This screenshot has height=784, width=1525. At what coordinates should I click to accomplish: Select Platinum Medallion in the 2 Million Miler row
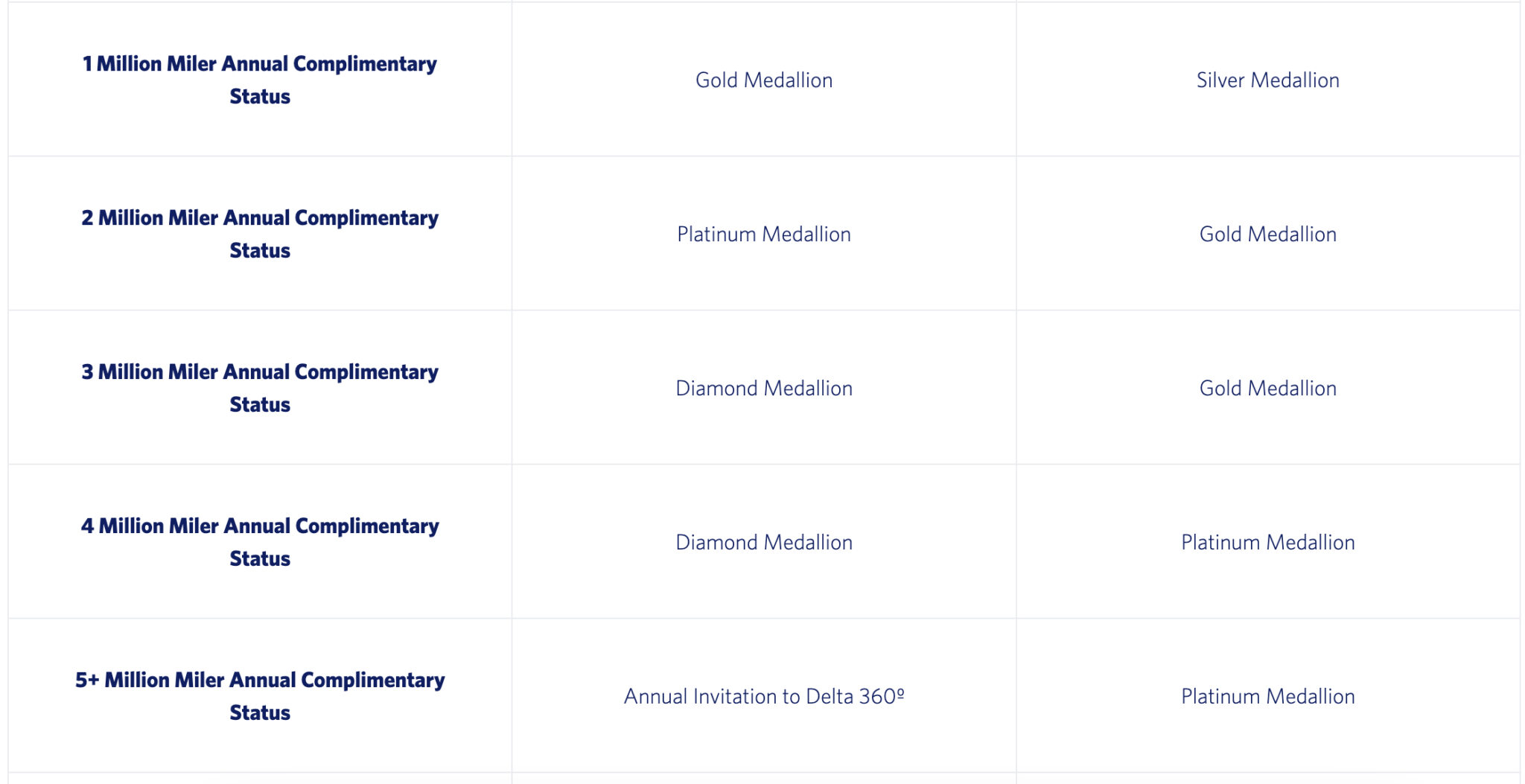pos(764,235)
